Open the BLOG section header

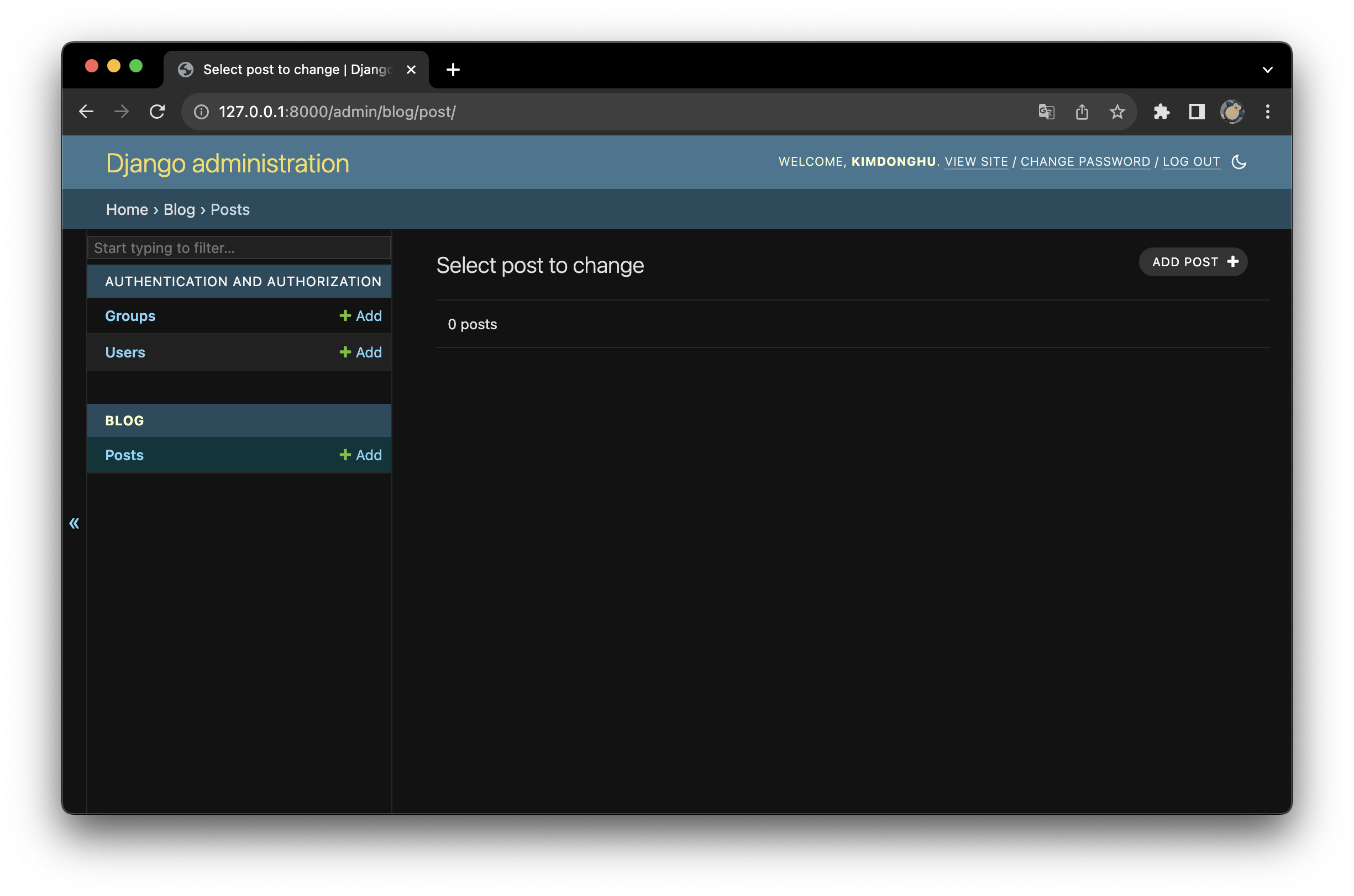click(124, 420)
